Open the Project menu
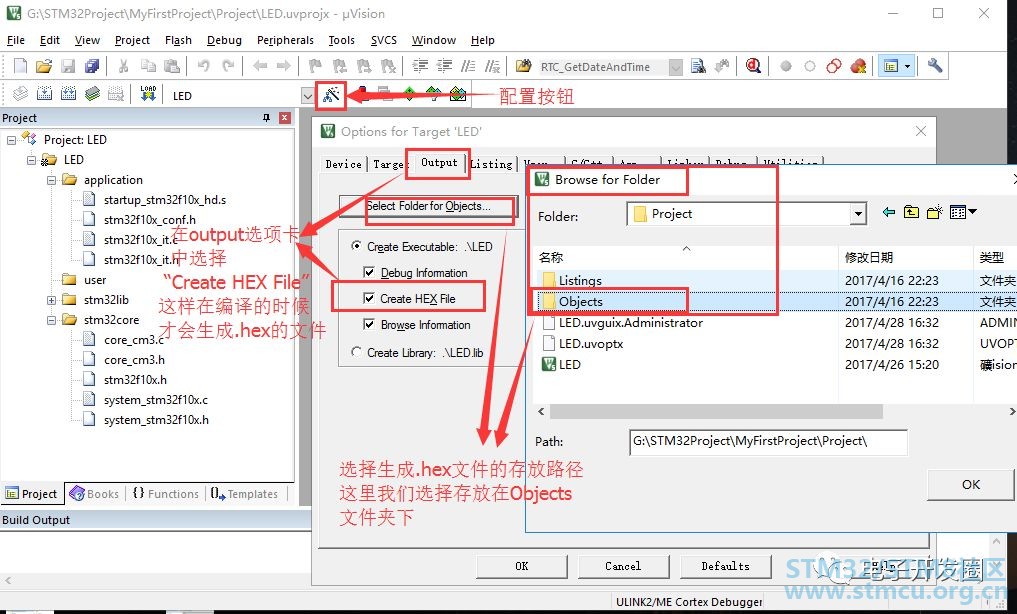This screenshot has width=1017, height=614. coord(132,40)
